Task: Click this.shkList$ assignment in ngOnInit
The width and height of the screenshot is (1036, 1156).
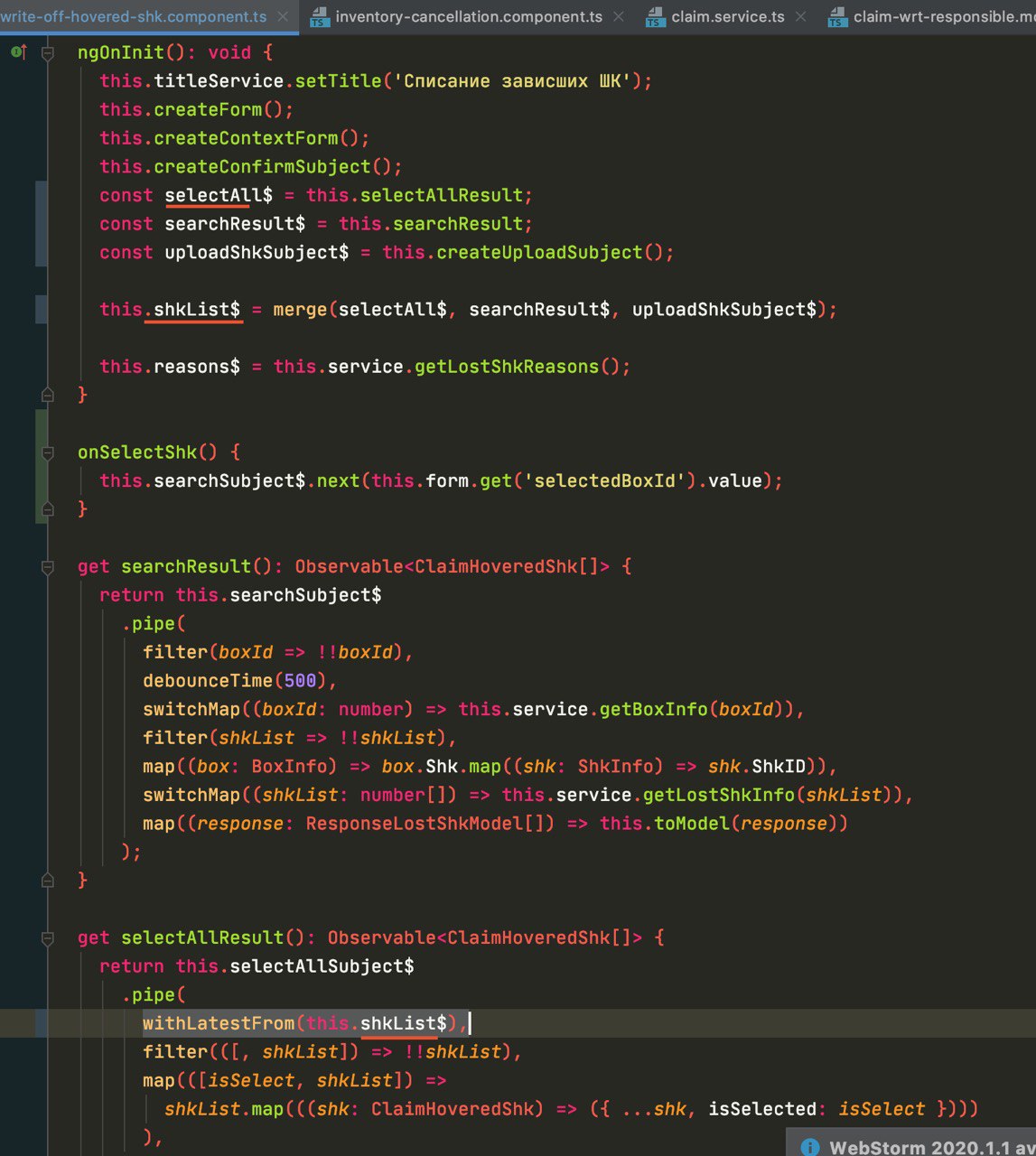Action: tap(171, 310)
